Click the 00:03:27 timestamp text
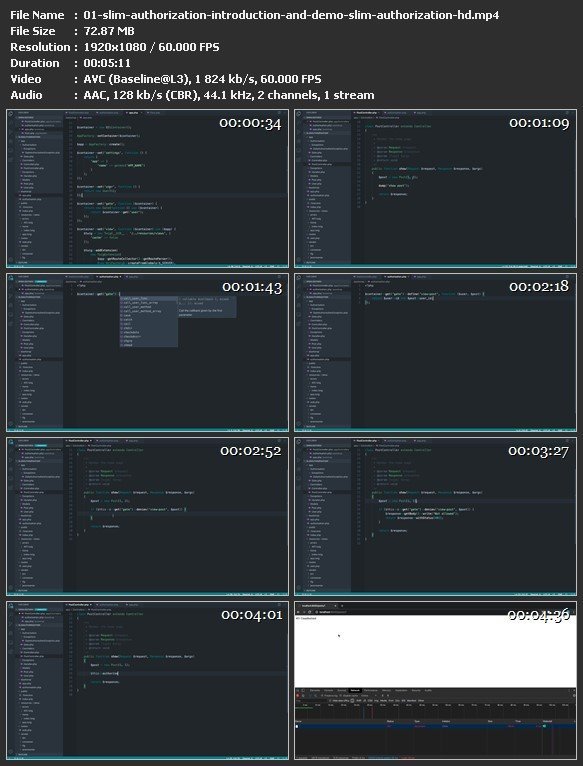Viewport: 583px width, 766px height. pyautogui.click(x=539, y=450)
